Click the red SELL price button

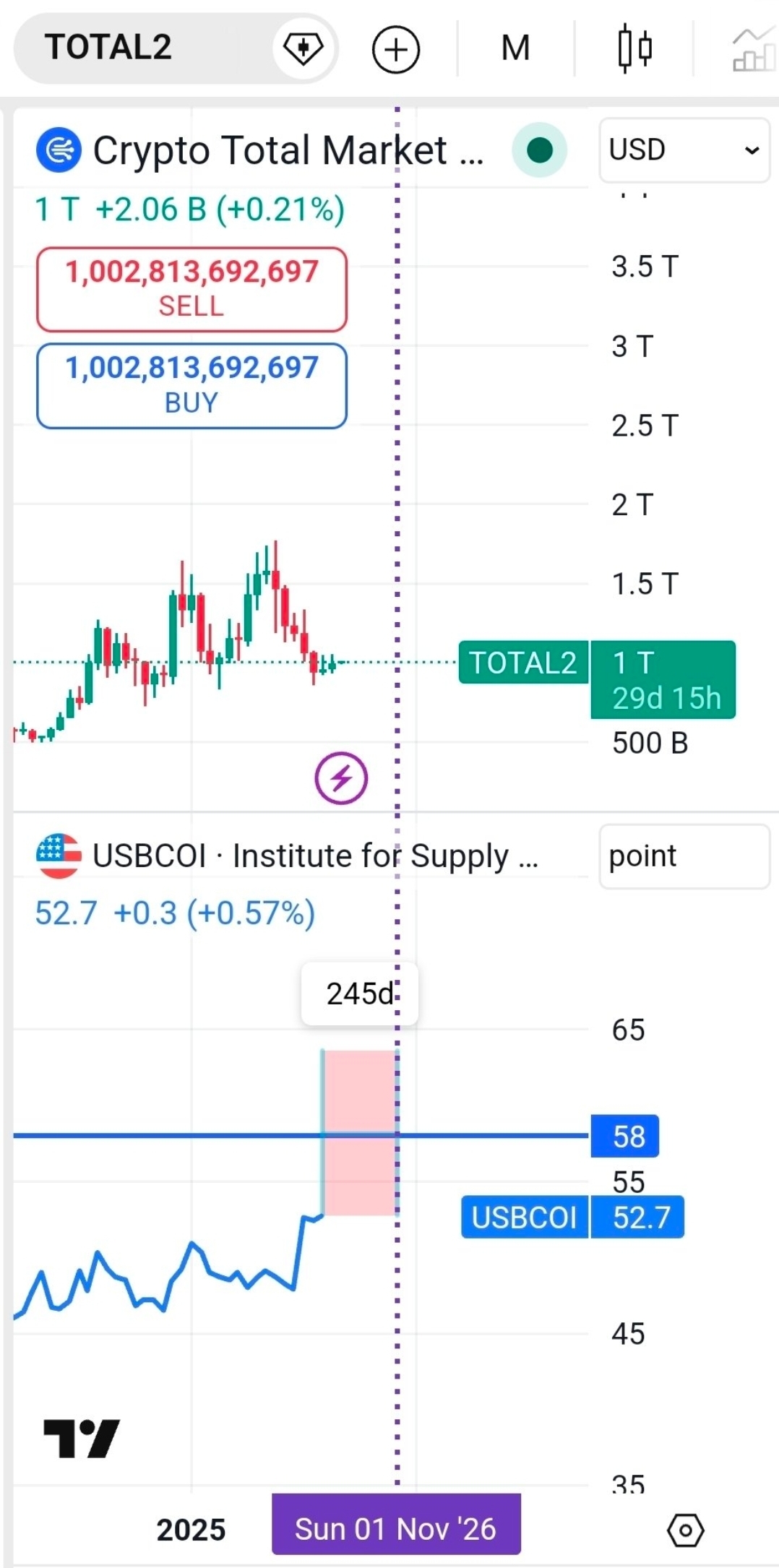pos(191,289)
